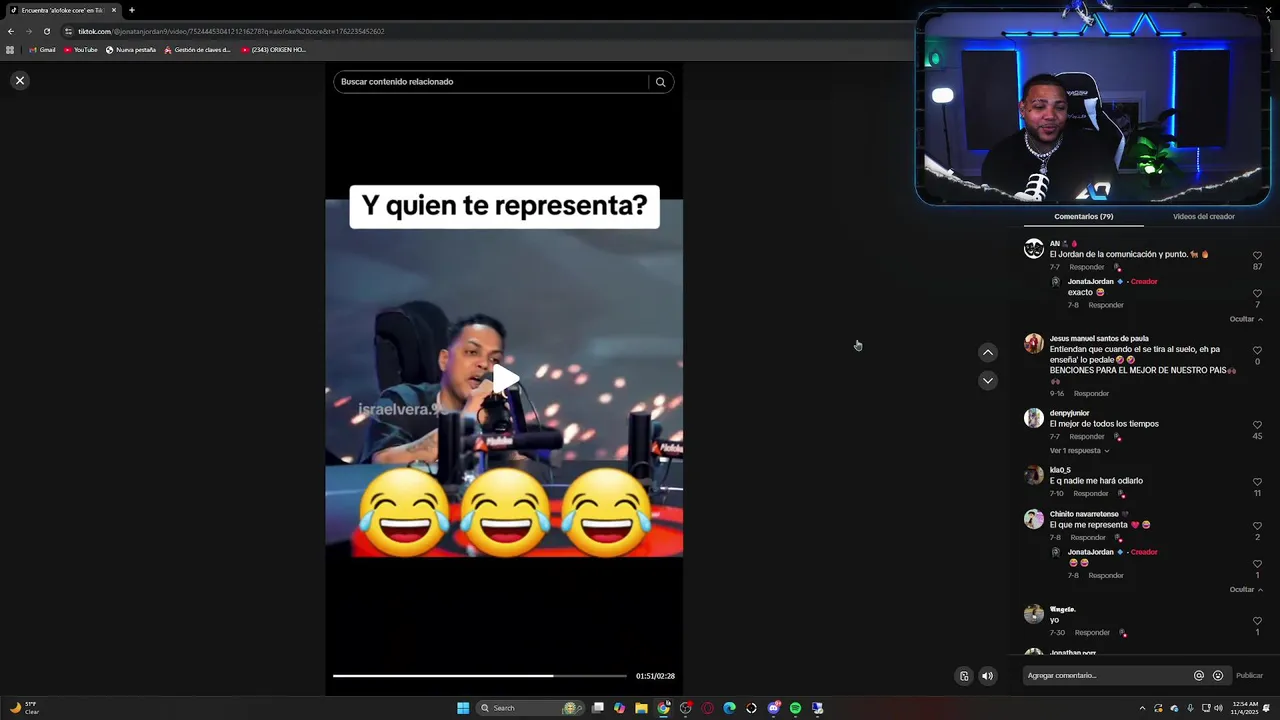The image size is (1280, 720).
Task: Go to previous video with up arrow
Action: coord(988,352)
